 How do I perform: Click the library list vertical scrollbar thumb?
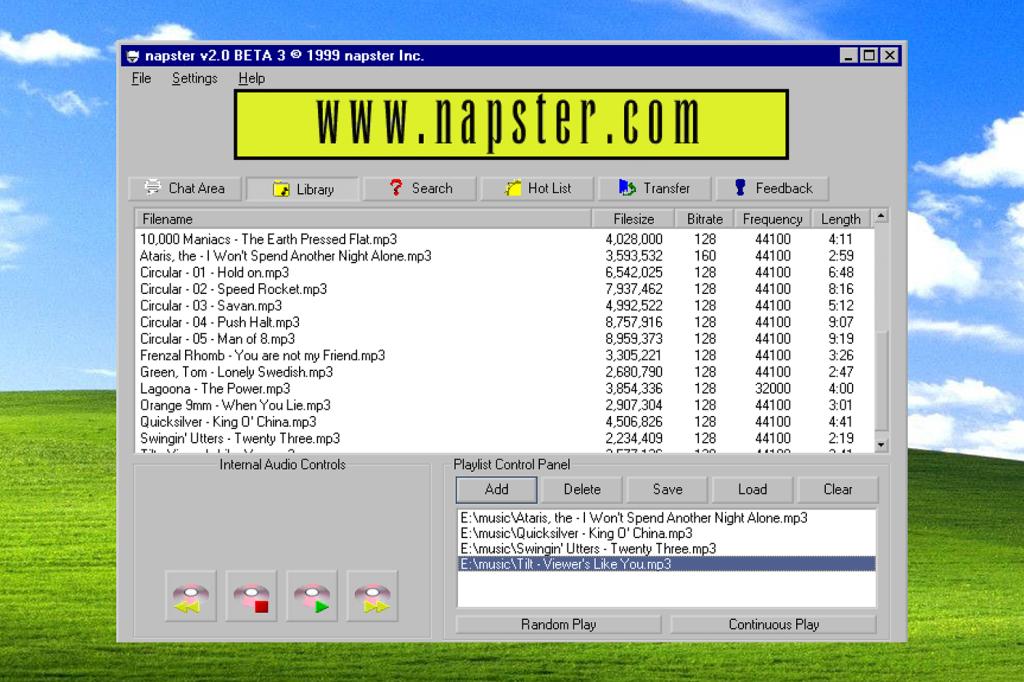pyautogui.click(x=881, y=381)
